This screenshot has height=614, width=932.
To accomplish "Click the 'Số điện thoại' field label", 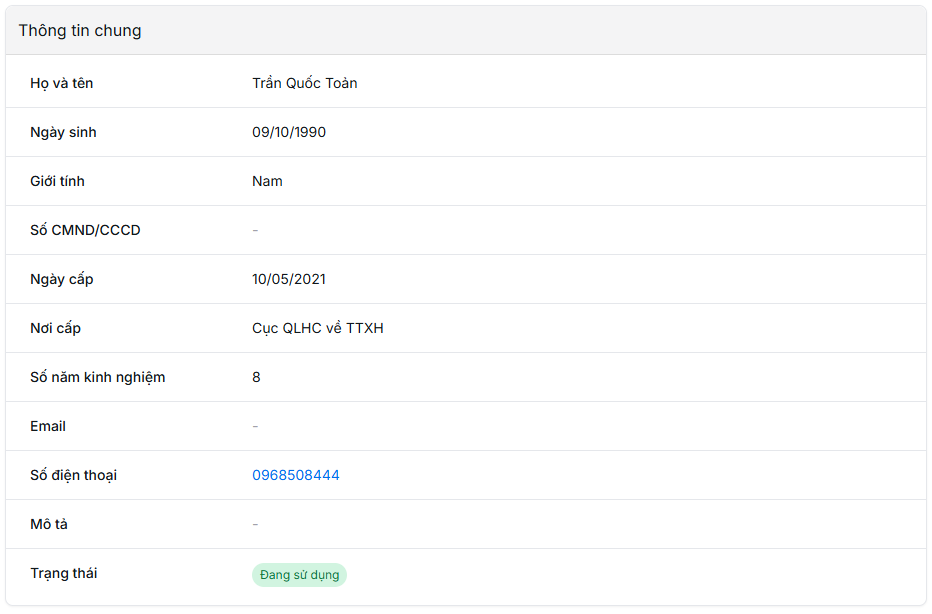I will pos(73,475).
